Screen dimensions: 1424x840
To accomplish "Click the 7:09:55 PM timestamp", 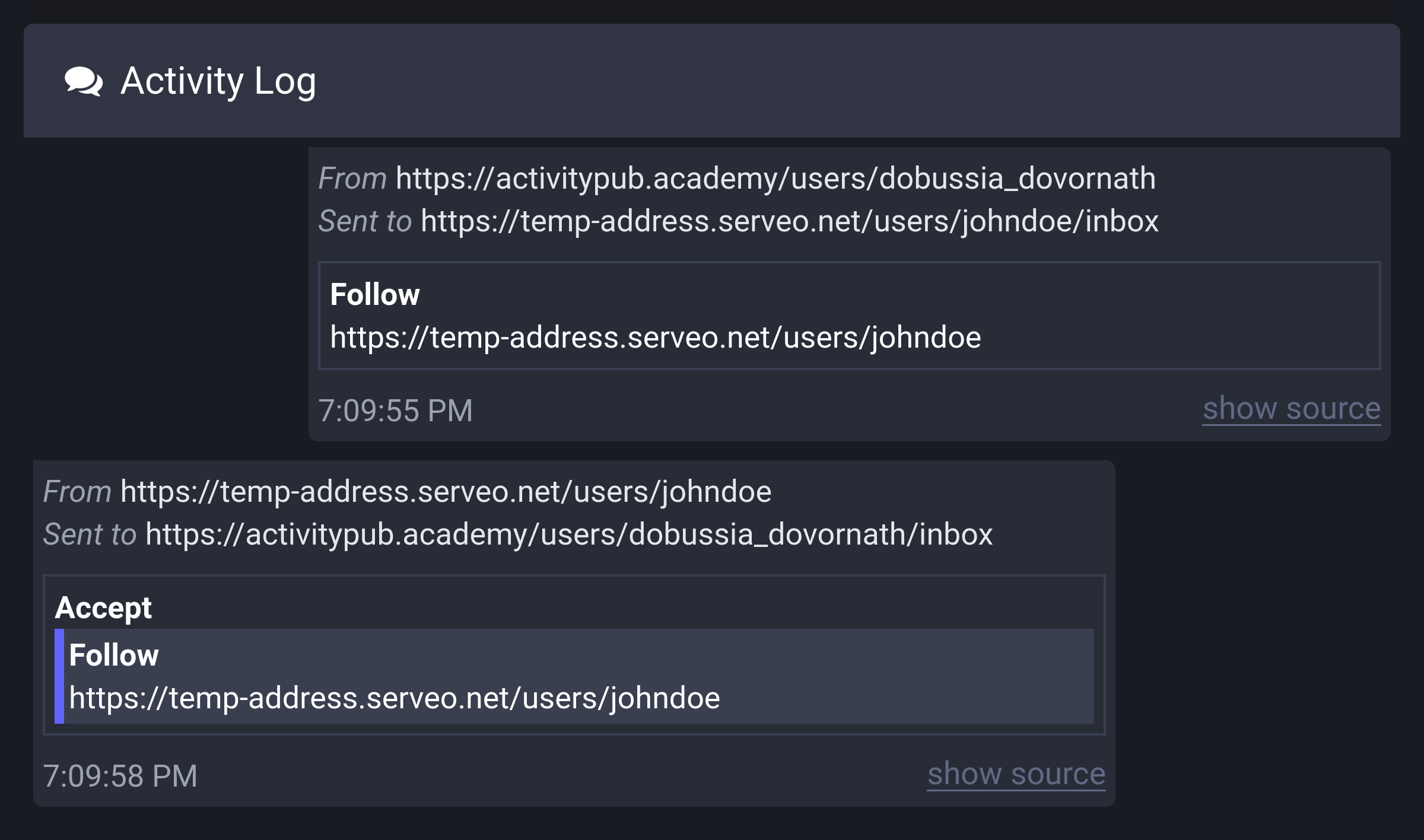I will (396, 408).
